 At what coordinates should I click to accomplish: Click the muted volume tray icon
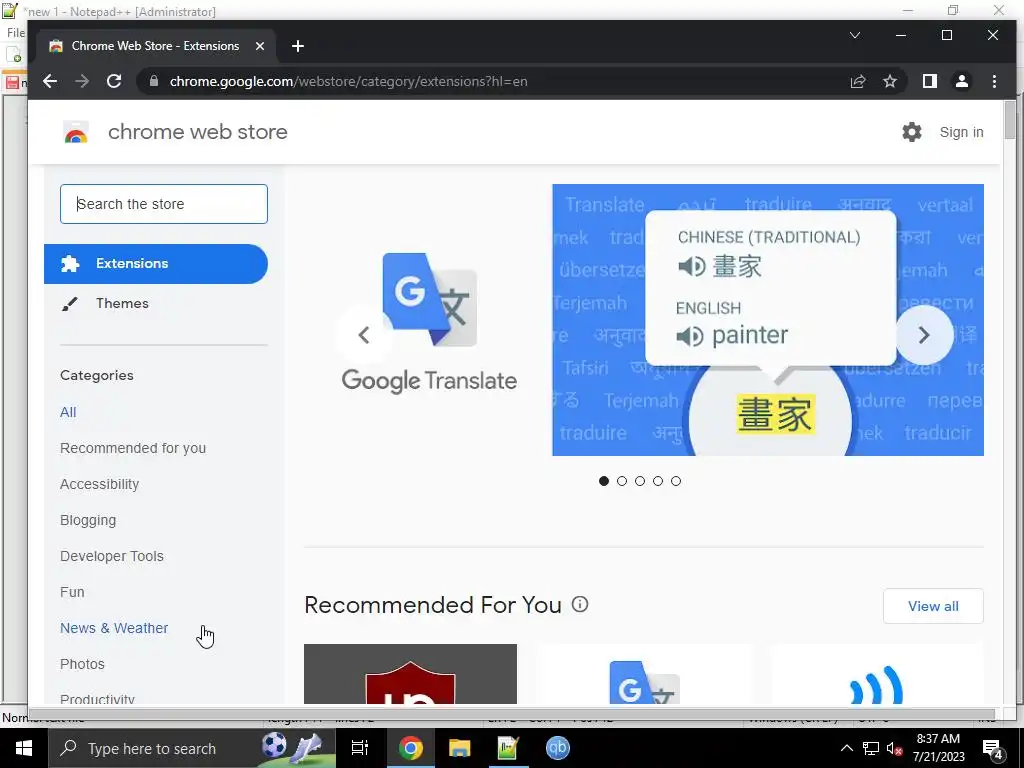(894, 748)
